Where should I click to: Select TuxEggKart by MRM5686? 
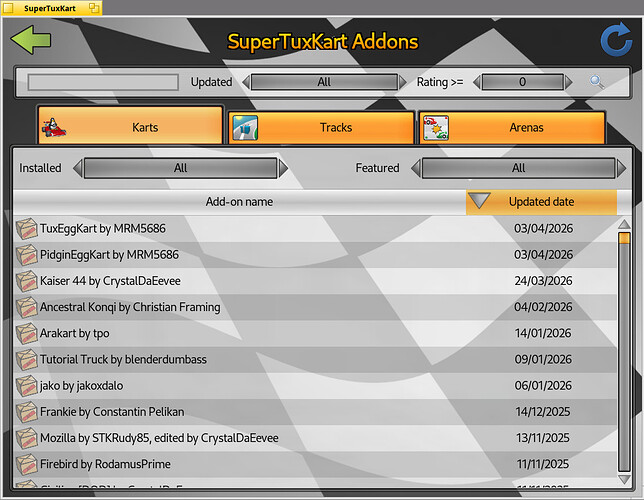[315, 228]
